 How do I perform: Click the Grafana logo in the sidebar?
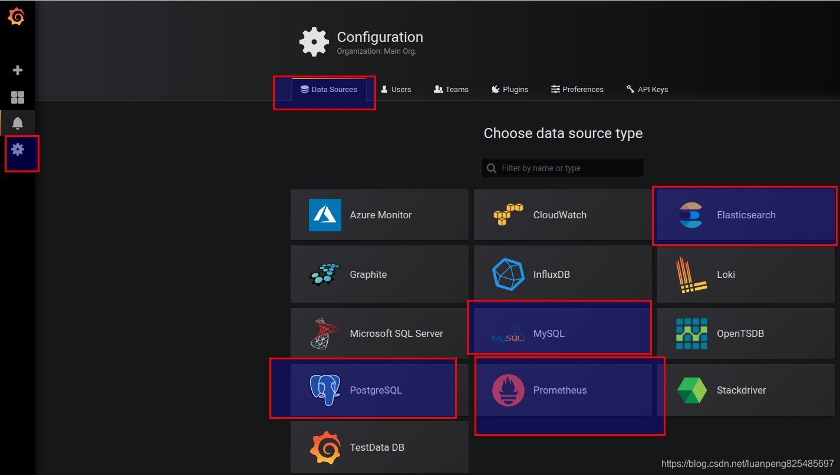[17, 17]
